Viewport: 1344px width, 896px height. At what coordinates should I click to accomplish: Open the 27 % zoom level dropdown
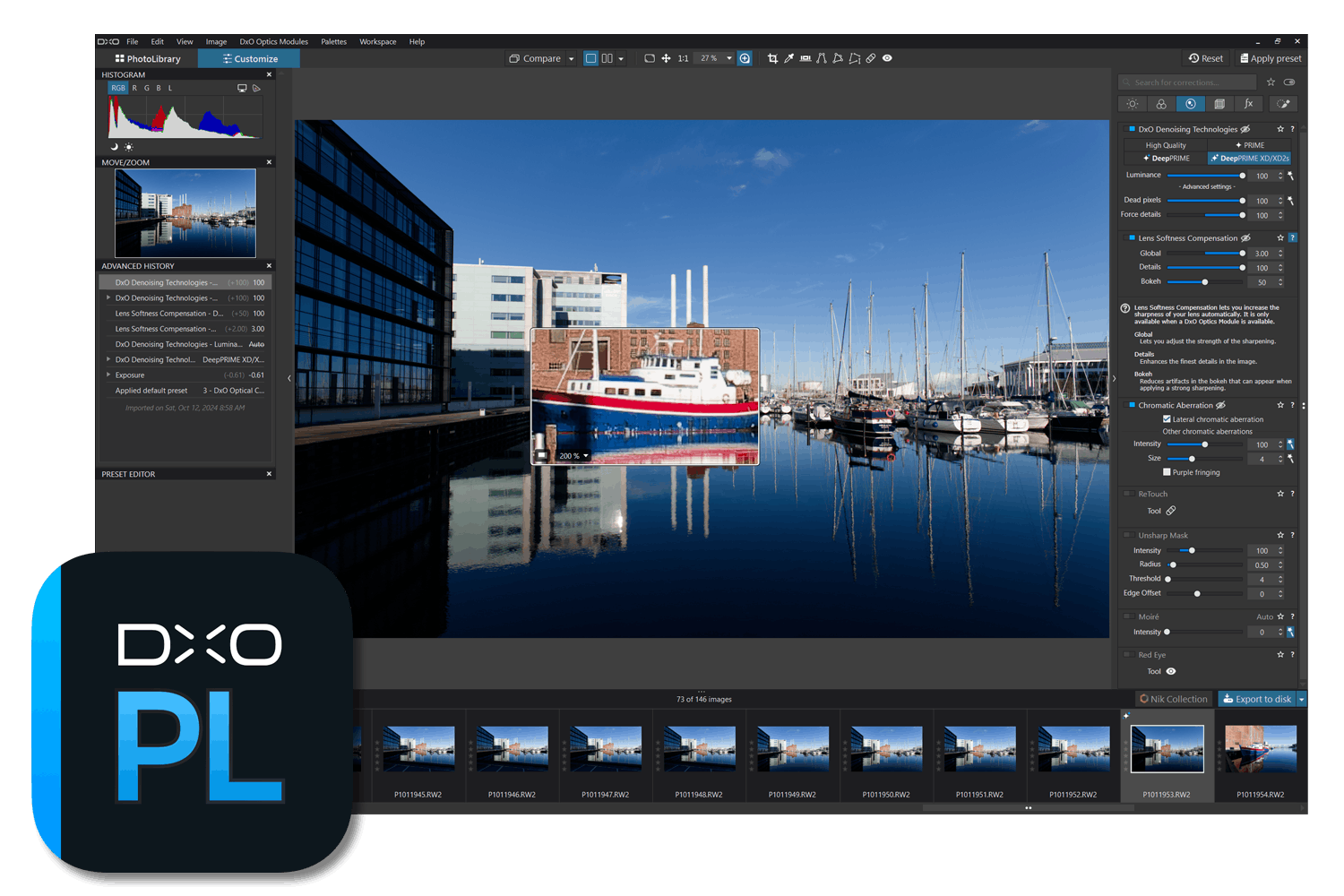coord(729,58)
